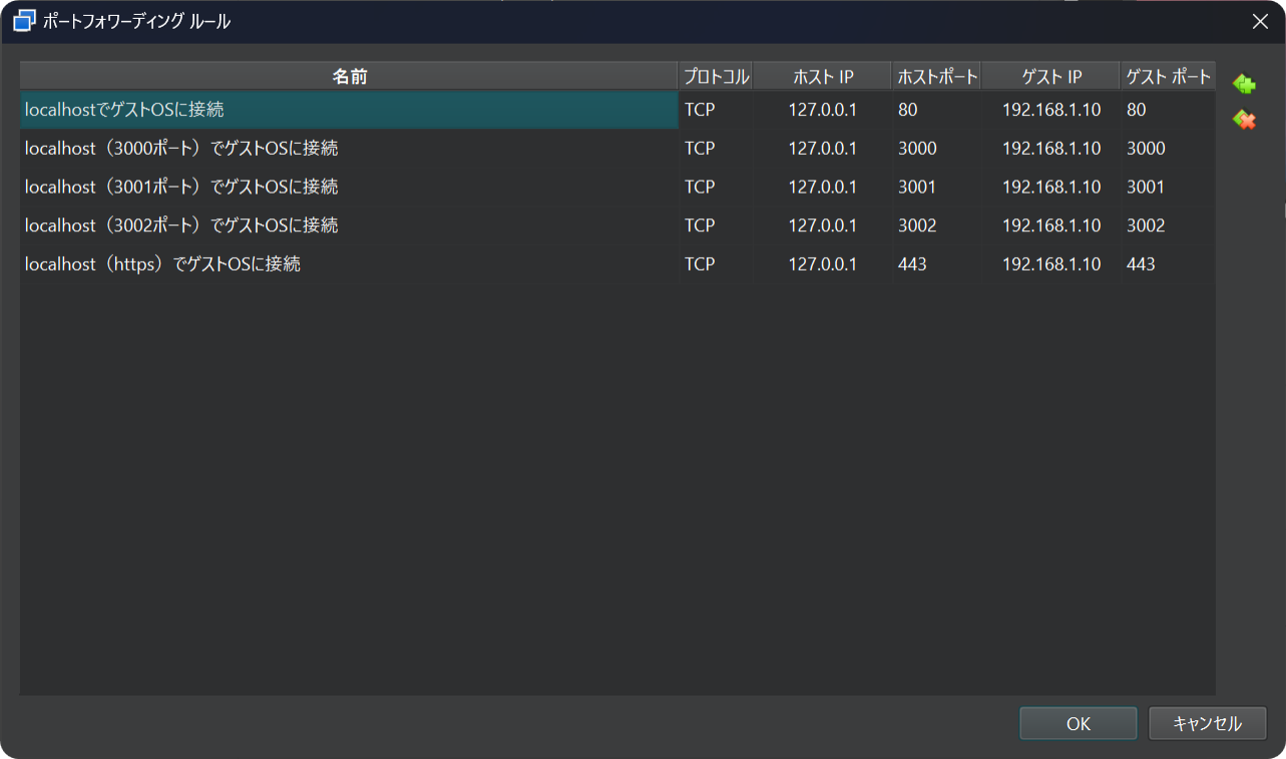This screenshot has height=759, width=1286.
Task: Click the ホスト IP column header
Action: (x=822, y=76)
